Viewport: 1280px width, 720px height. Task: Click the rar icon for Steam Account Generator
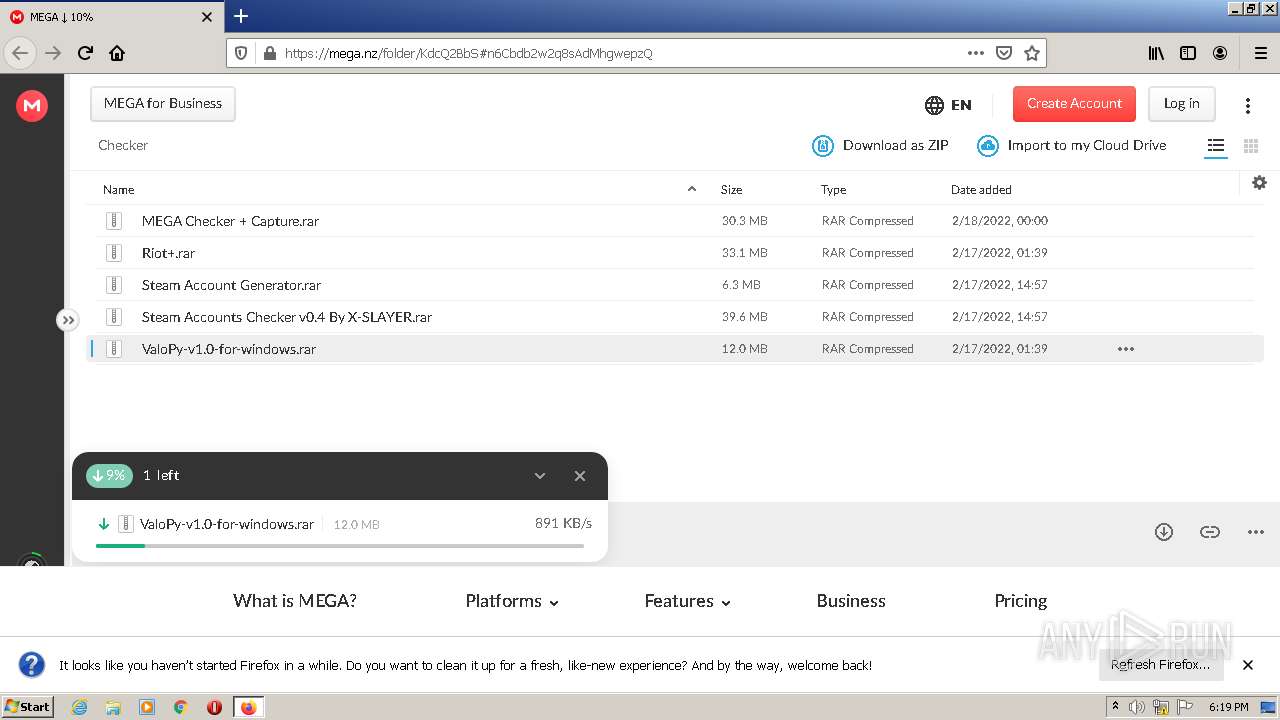pos(114,285)
